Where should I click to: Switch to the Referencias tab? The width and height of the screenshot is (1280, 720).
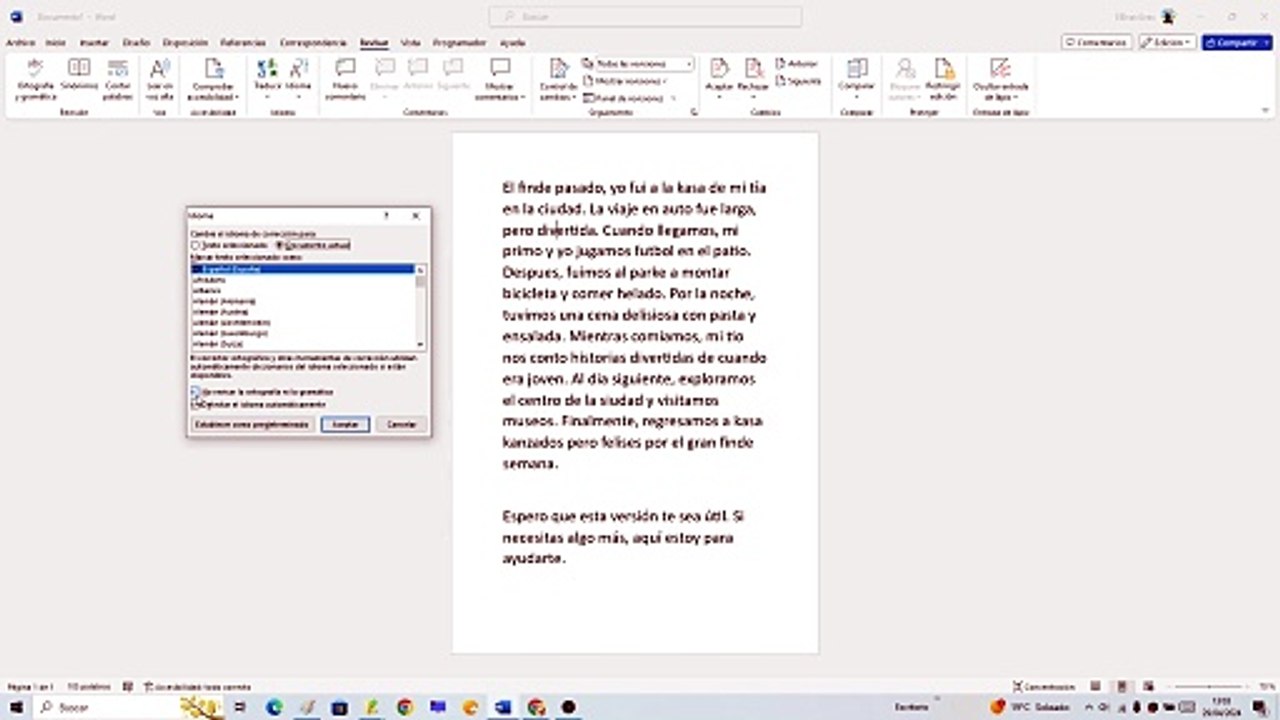pyautogui.click(x=243, y=43)
